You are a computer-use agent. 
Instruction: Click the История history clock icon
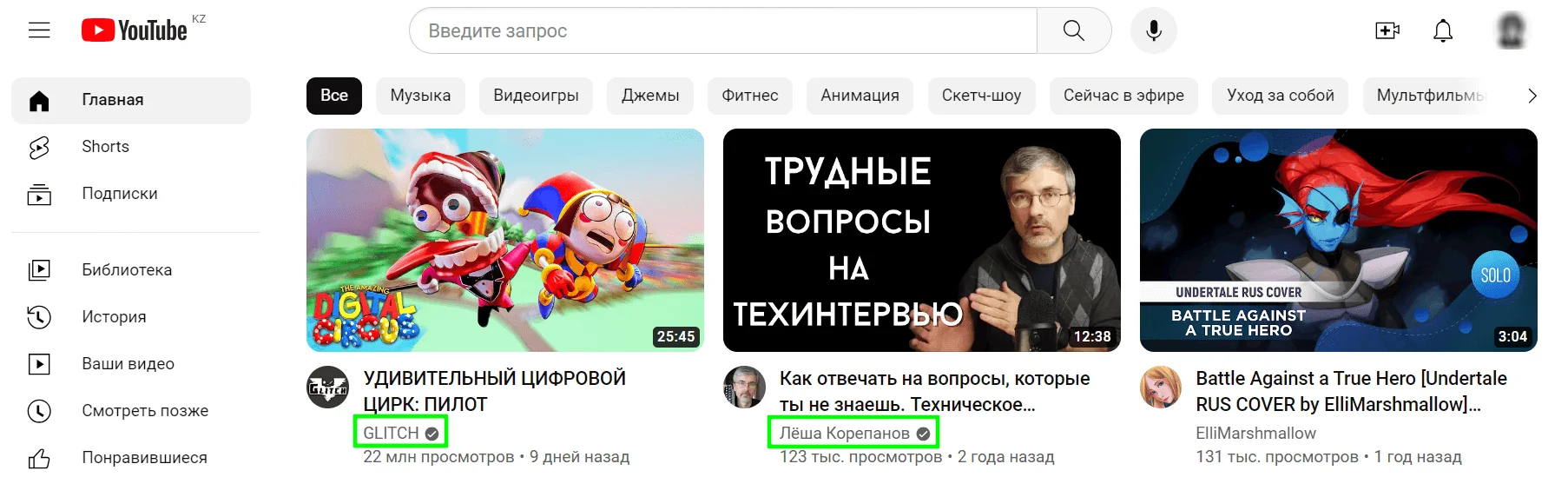[x=39, y=317]
